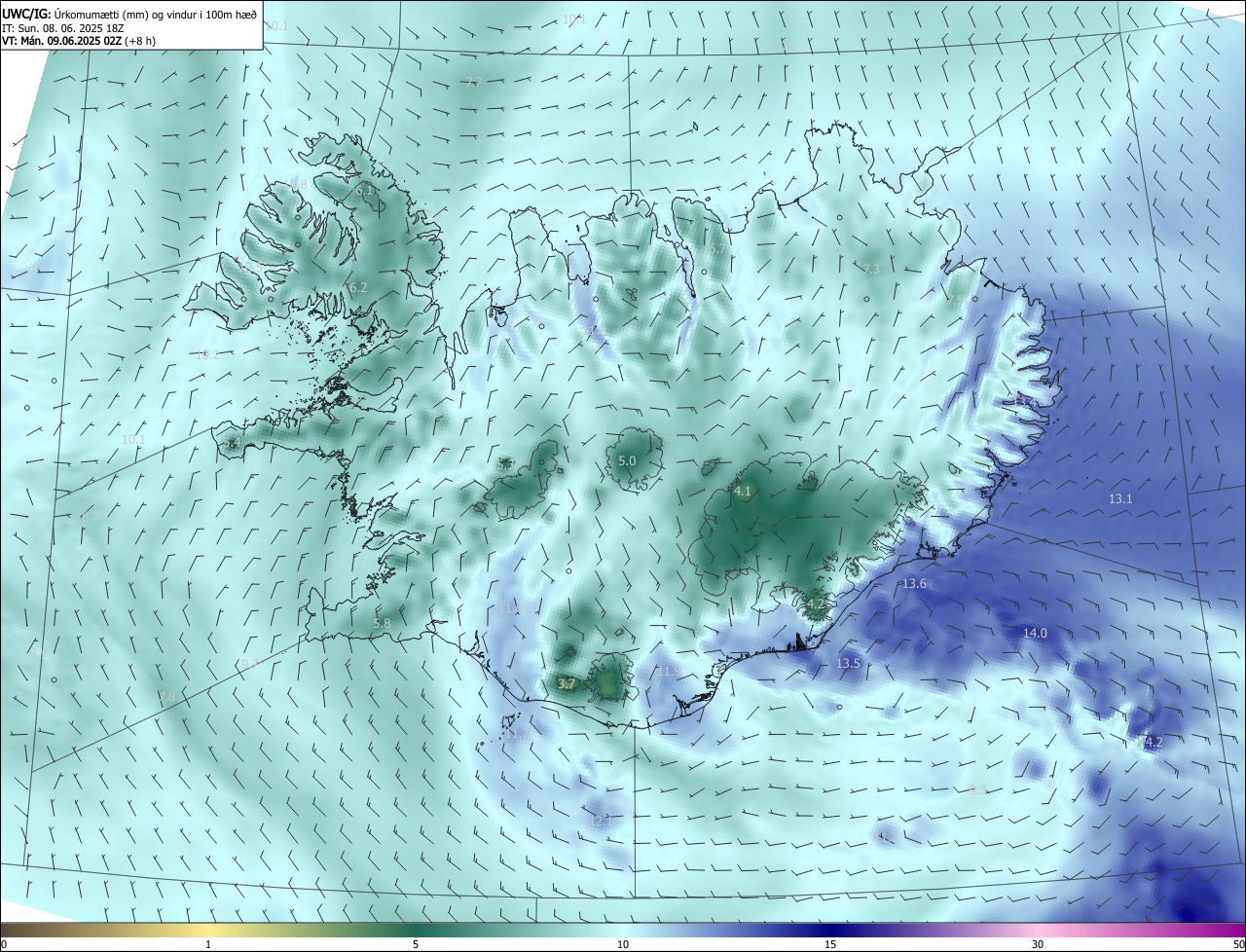Click the 6.1 value in northern Westfjords

[365, 191]
